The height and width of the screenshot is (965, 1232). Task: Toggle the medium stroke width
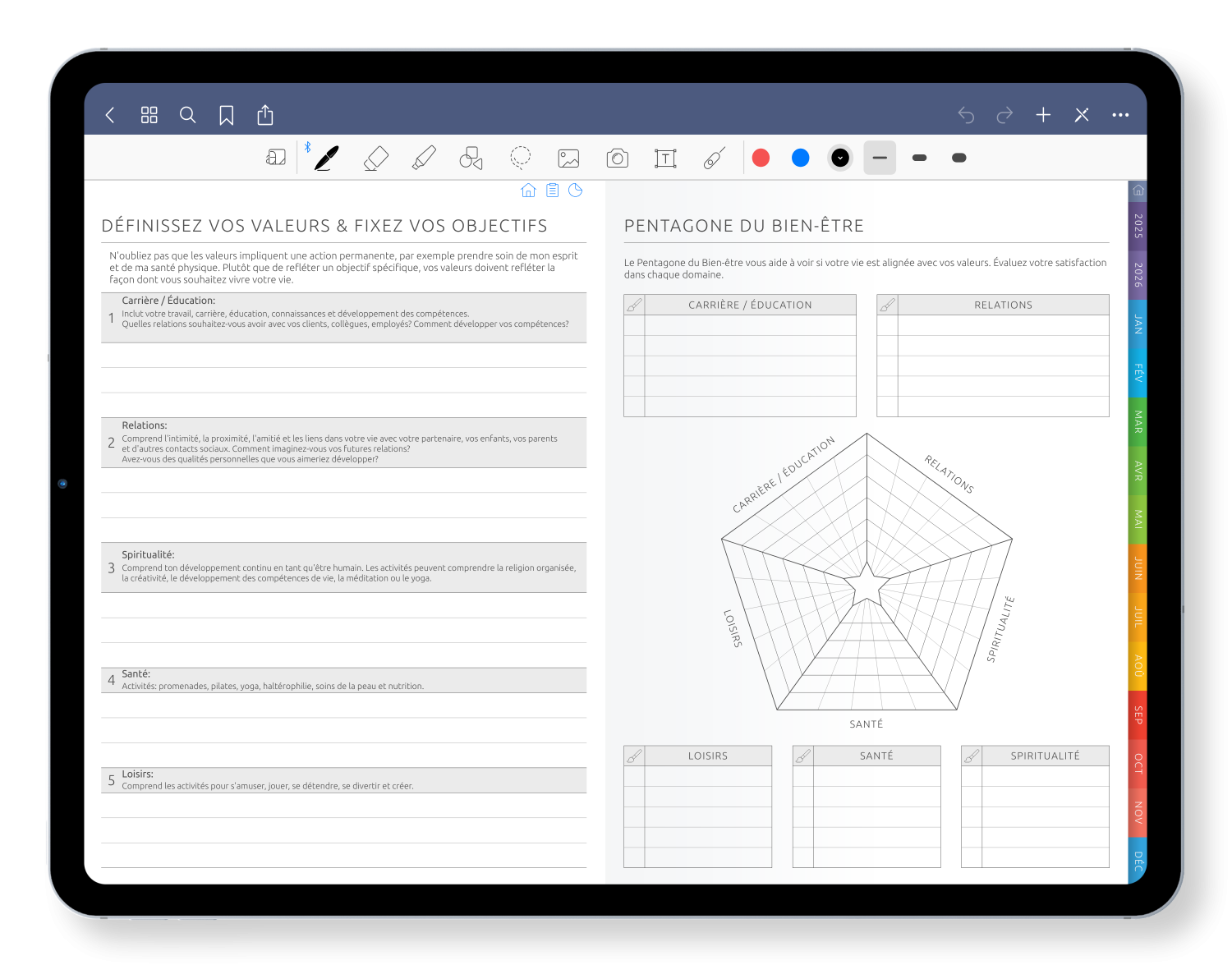(x=919, y=158)
